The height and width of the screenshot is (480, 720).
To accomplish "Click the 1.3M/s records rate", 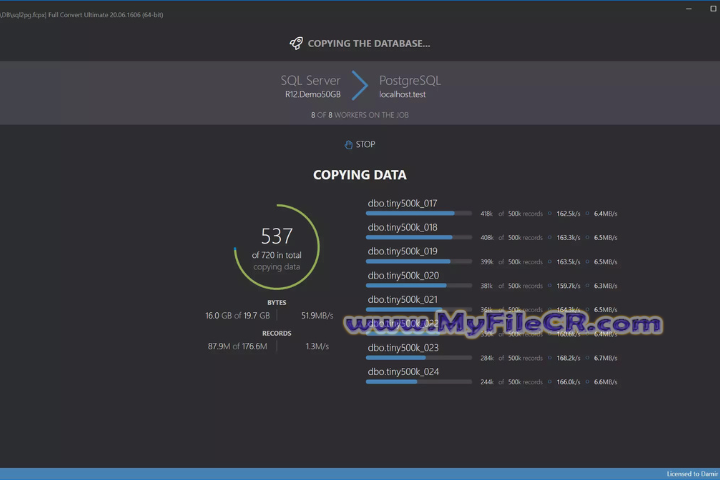I will (317, 346).
